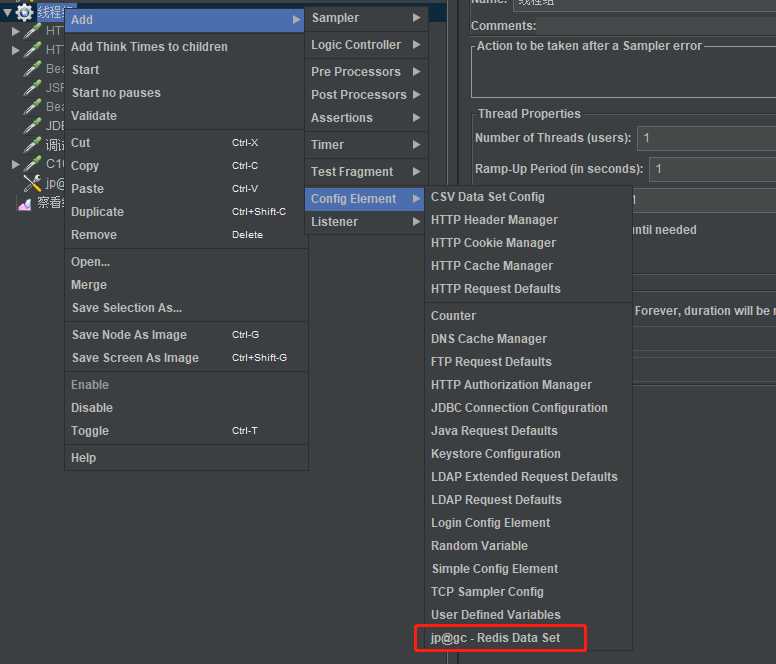The height and width of the screenshot is (664, 776).
Task: Add HTTP Authorization Manager
Action: coord(529,385)
